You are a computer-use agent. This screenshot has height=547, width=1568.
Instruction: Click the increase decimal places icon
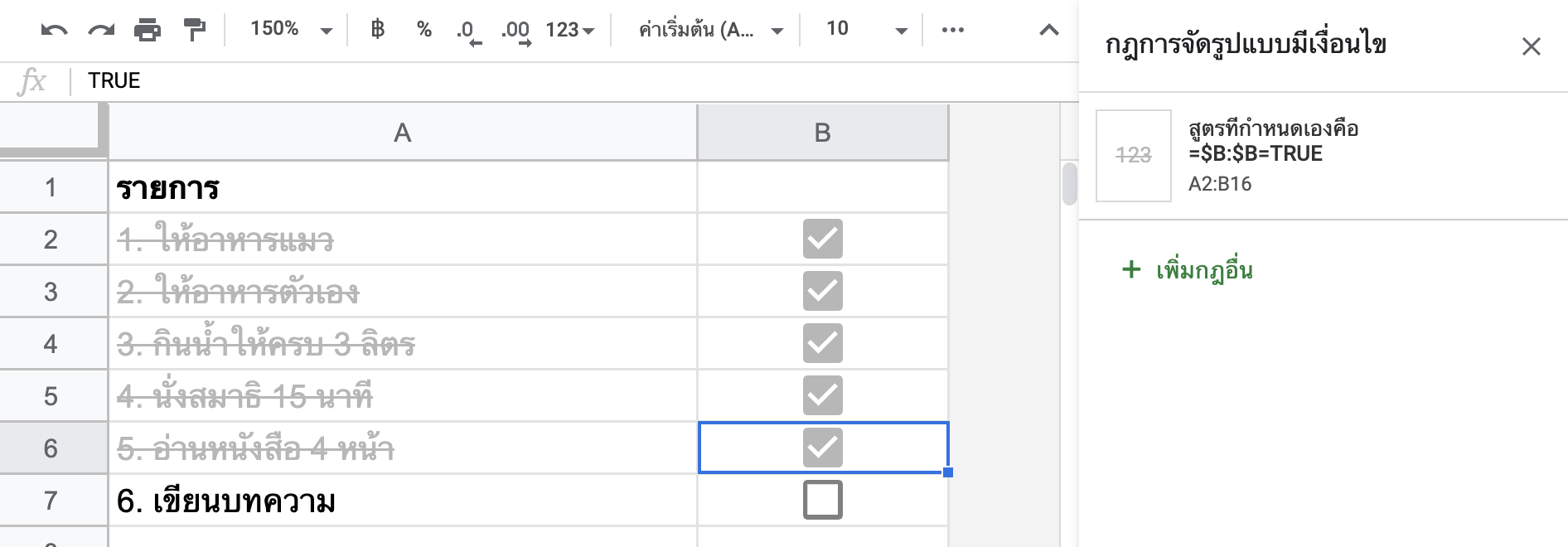[x=515, y=31]
